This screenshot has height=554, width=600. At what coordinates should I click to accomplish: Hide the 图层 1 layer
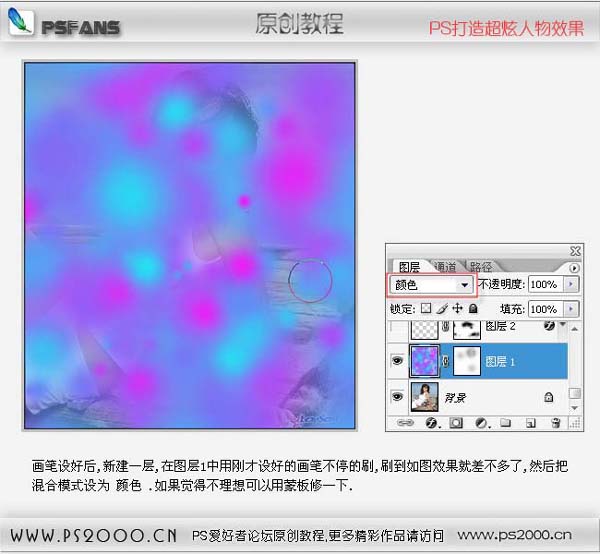pyautogui.click(x=397, y=361)
